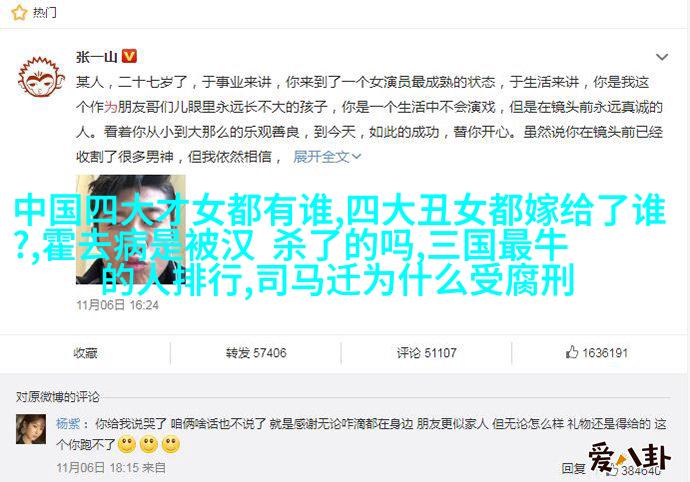The width and height of the screenshot is (690, 482).
Task: Open 张一山's monkey avatar profile
Action: click(41, 77)
